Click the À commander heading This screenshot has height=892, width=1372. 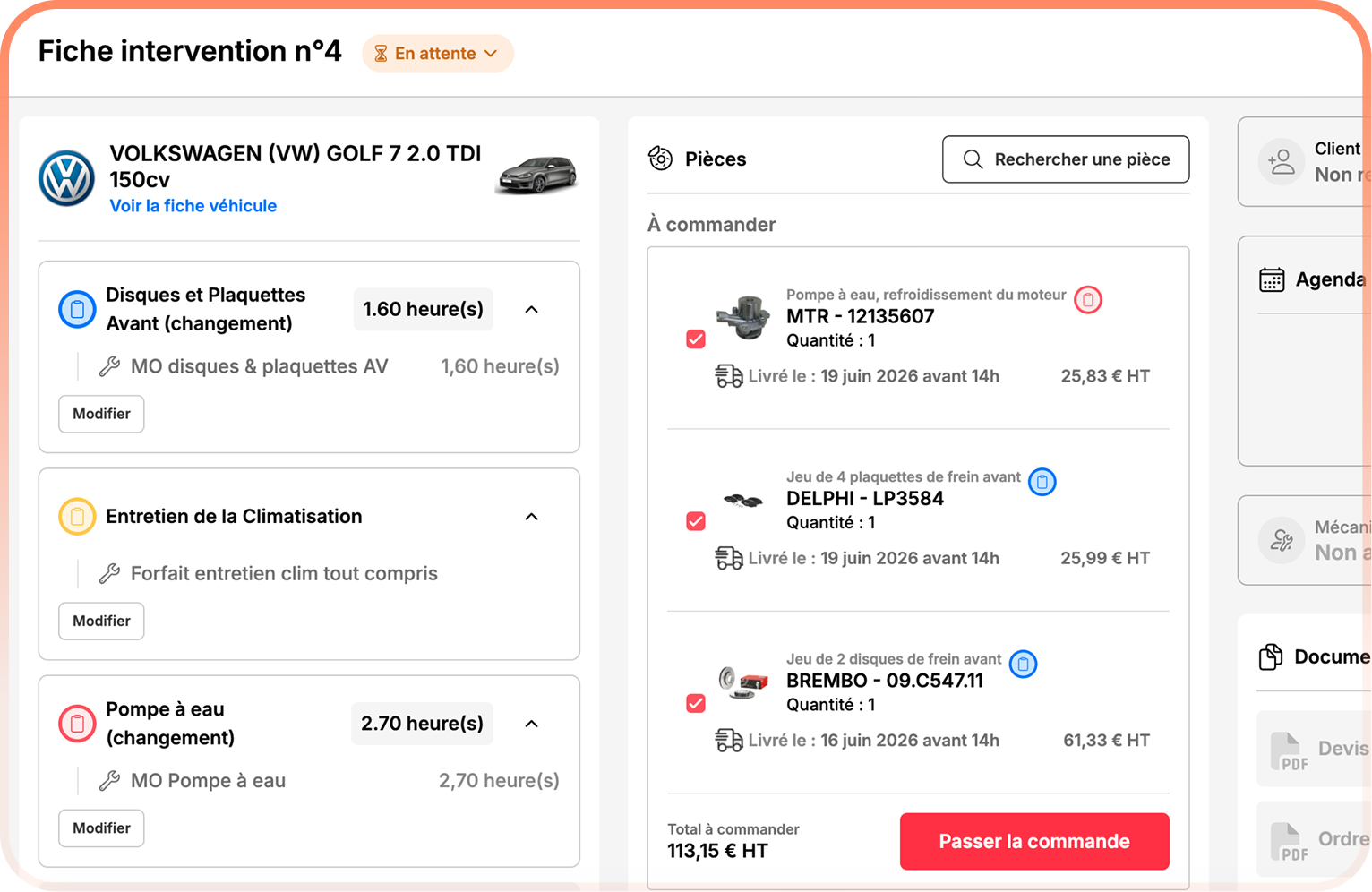click(x=712, y=225)
